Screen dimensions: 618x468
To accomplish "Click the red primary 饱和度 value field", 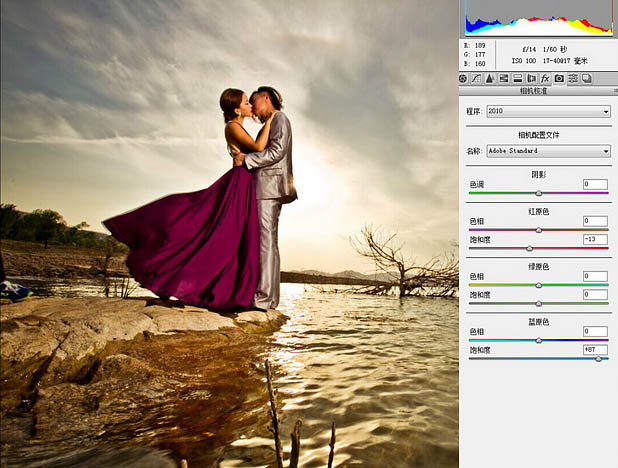I will (595, 239).
